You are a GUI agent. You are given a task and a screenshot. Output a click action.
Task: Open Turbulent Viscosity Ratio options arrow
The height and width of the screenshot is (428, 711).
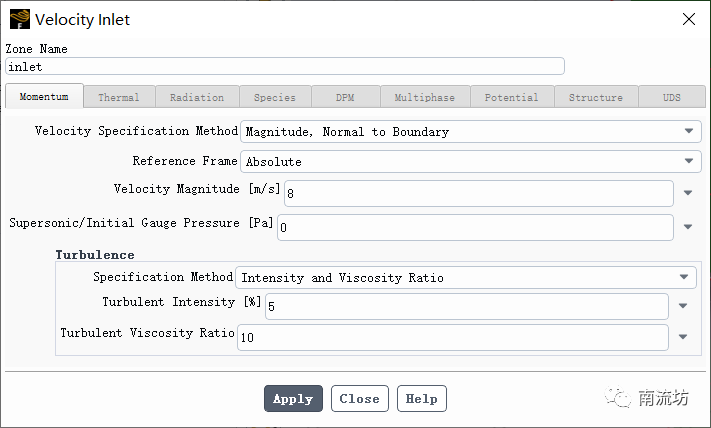(x=683, y=337)
